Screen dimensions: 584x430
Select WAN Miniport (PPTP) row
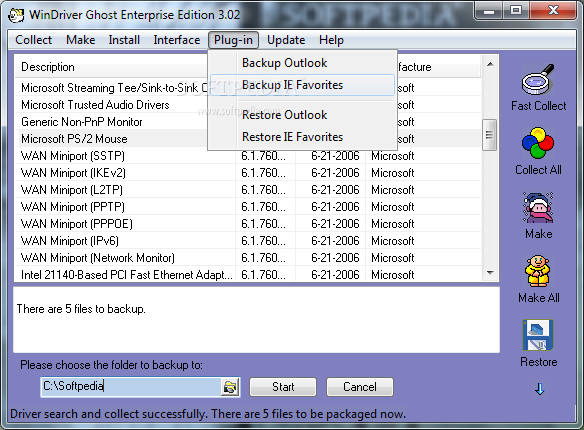coord(248,207)
